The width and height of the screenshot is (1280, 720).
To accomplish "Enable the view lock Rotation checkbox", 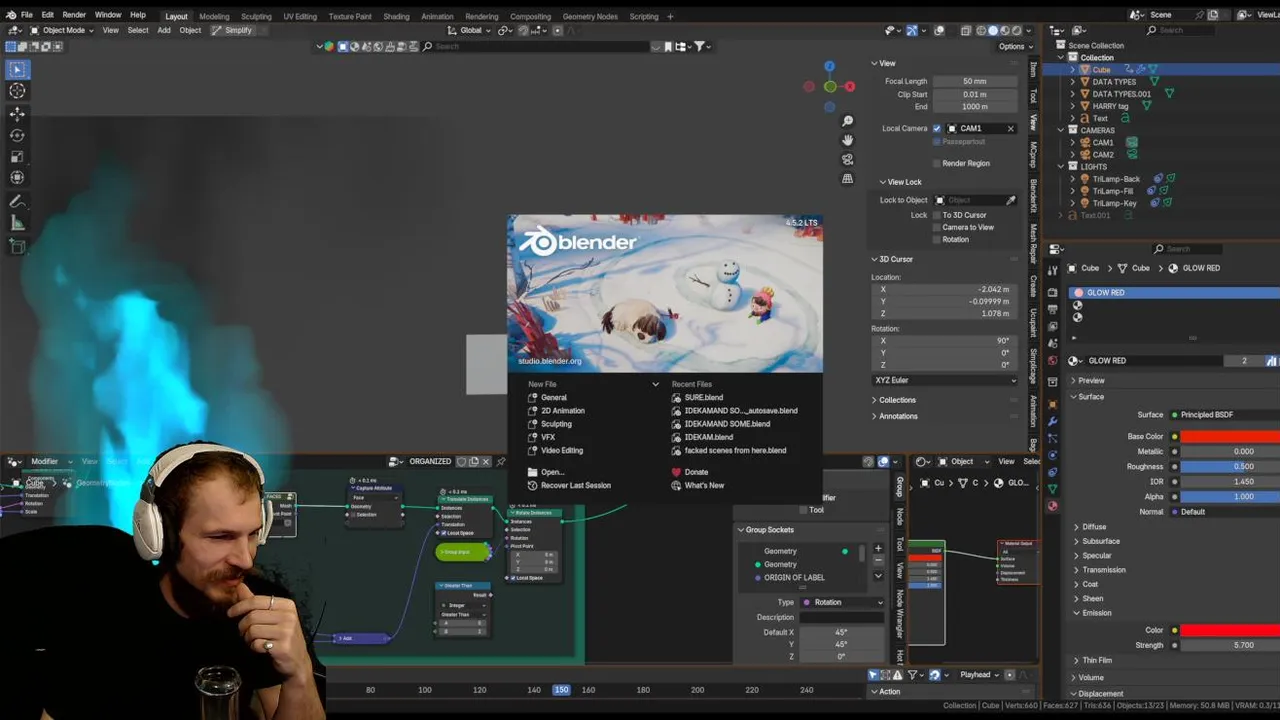I will coord(937,239).
